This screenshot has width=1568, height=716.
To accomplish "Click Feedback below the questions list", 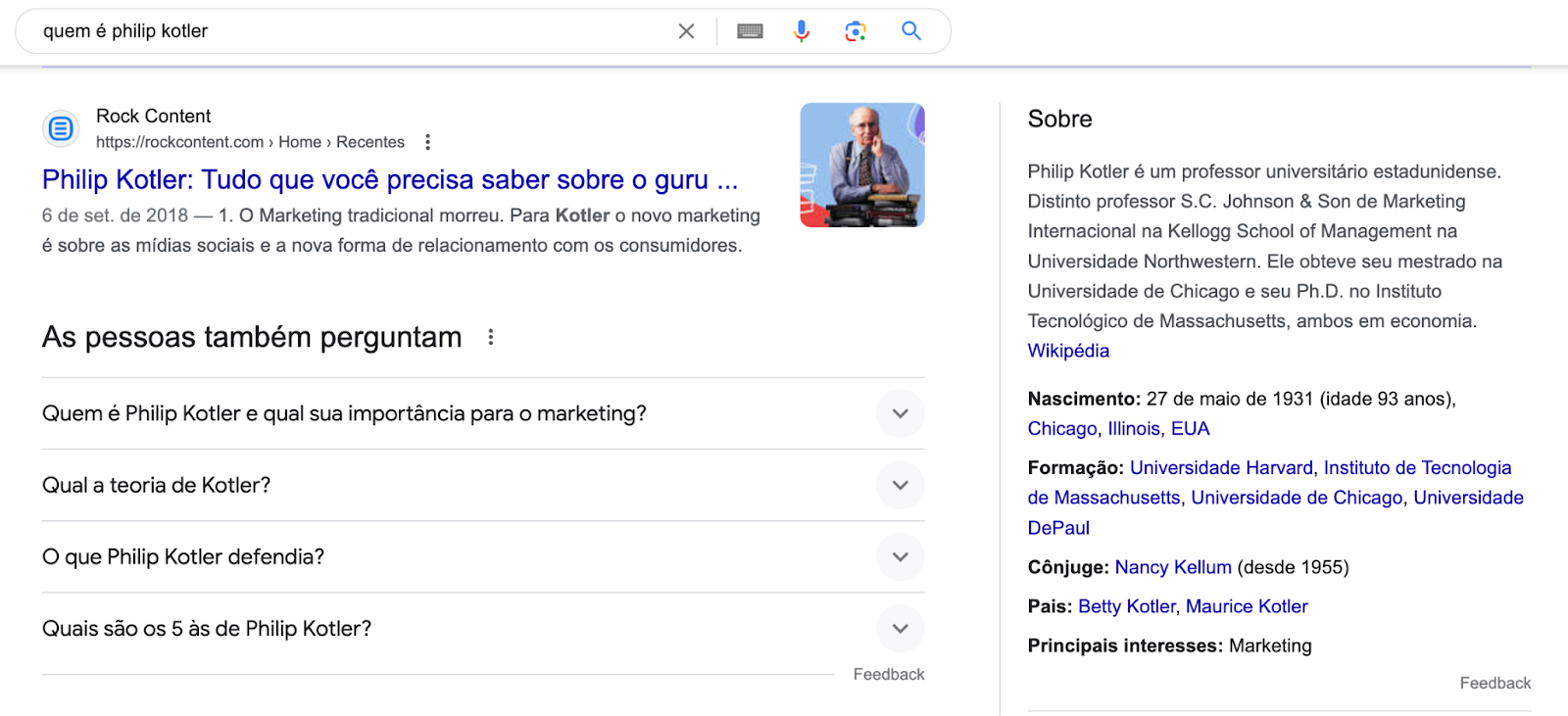I will coord(889,674).
